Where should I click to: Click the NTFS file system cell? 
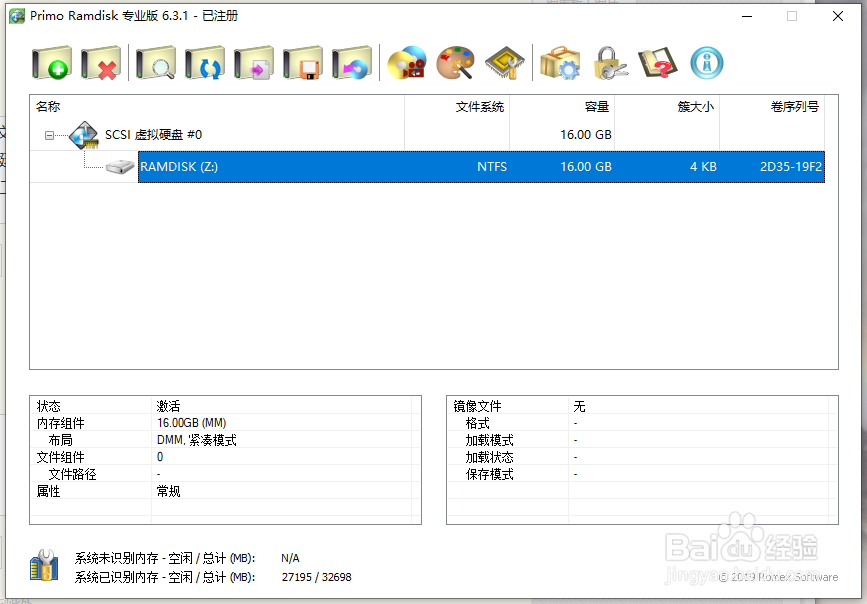(x=492, y=166)
